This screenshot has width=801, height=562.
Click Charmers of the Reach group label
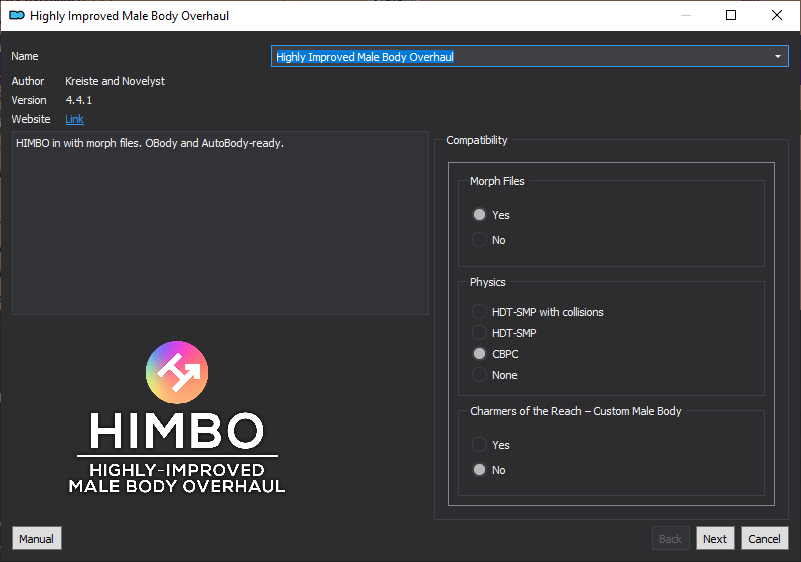576,411
